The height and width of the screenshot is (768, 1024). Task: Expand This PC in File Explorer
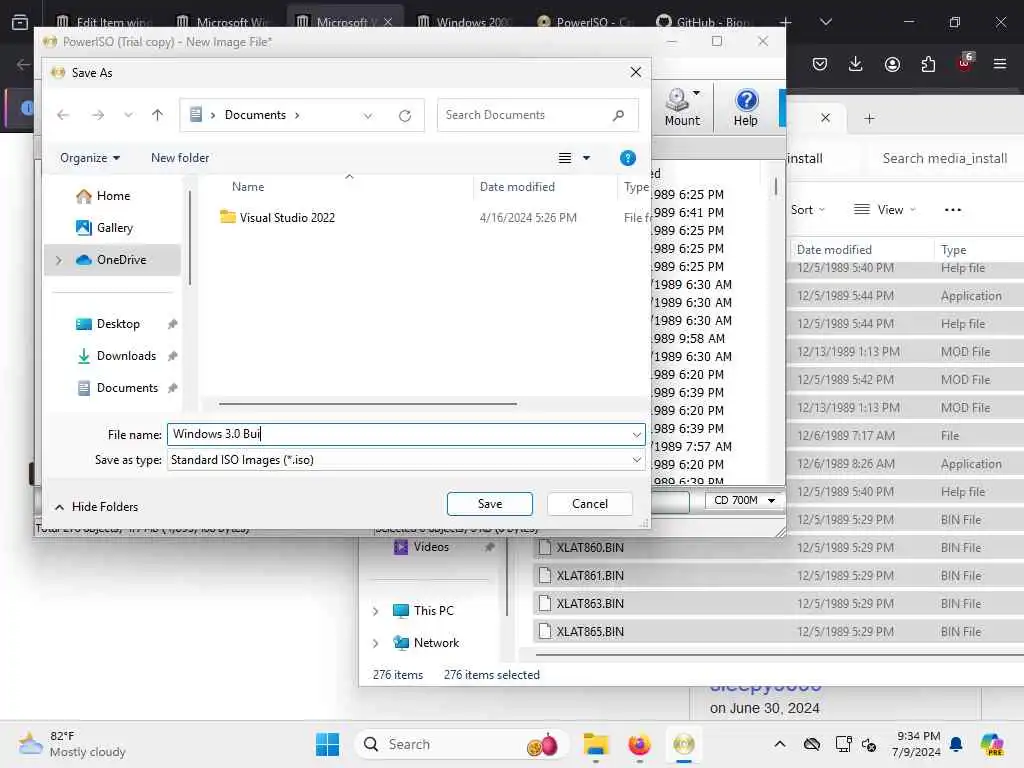click(x=376, y=611)
